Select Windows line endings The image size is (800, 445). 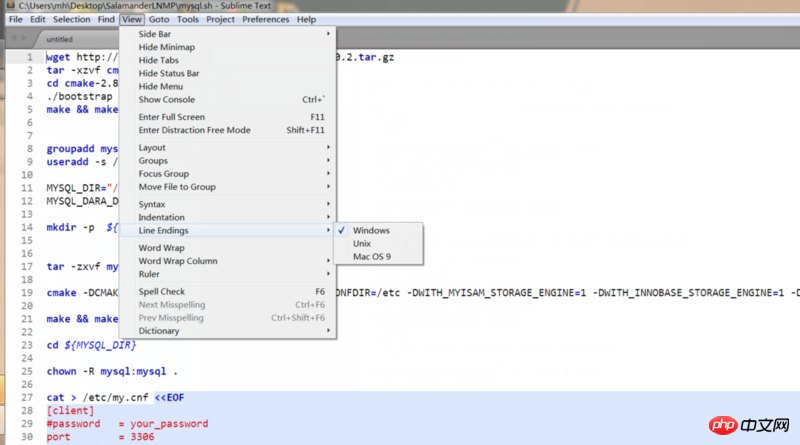coord(378,231)
